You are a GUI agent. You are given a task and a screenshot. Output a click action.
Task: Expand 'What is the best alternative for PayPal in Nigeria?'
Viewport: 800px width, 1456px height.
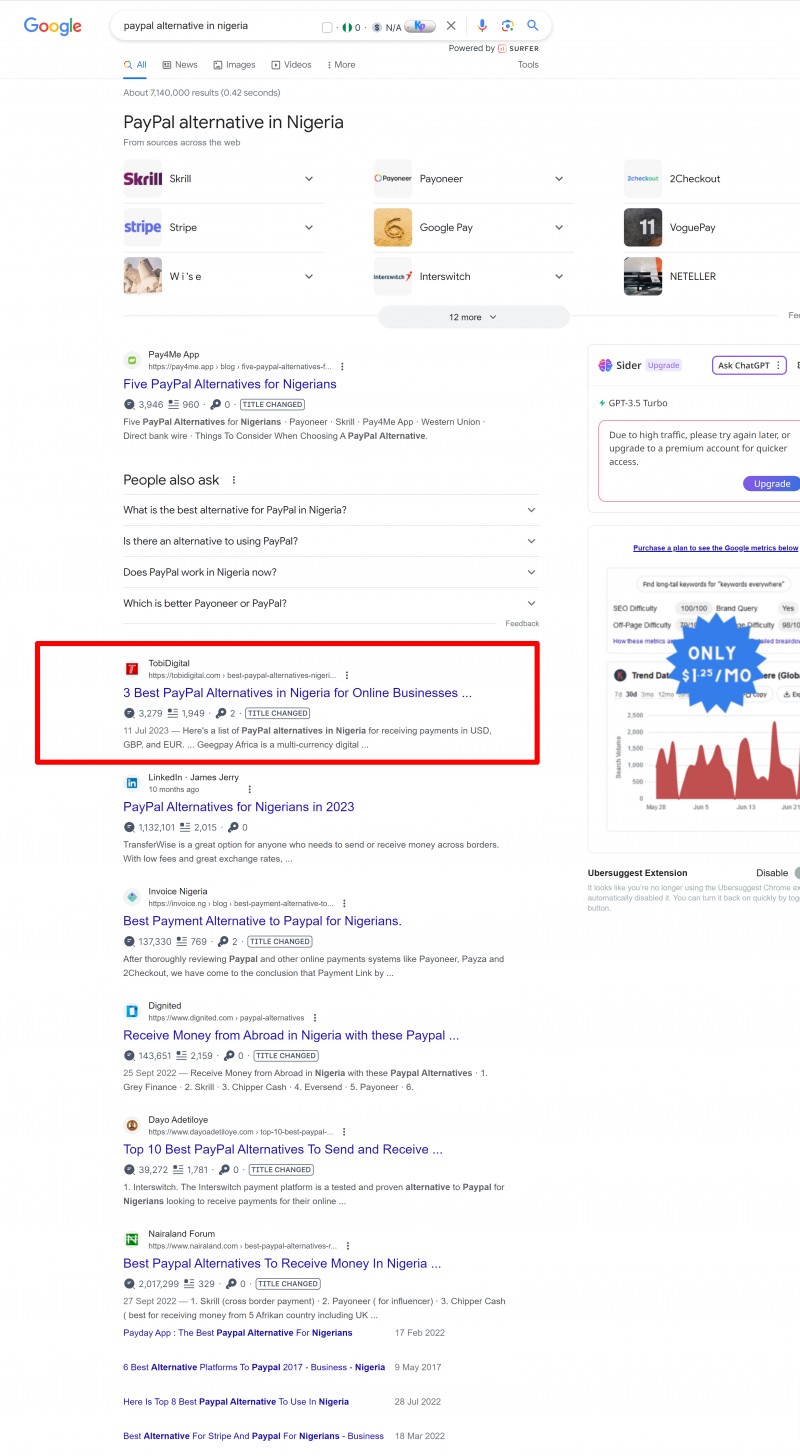[331, 510]
